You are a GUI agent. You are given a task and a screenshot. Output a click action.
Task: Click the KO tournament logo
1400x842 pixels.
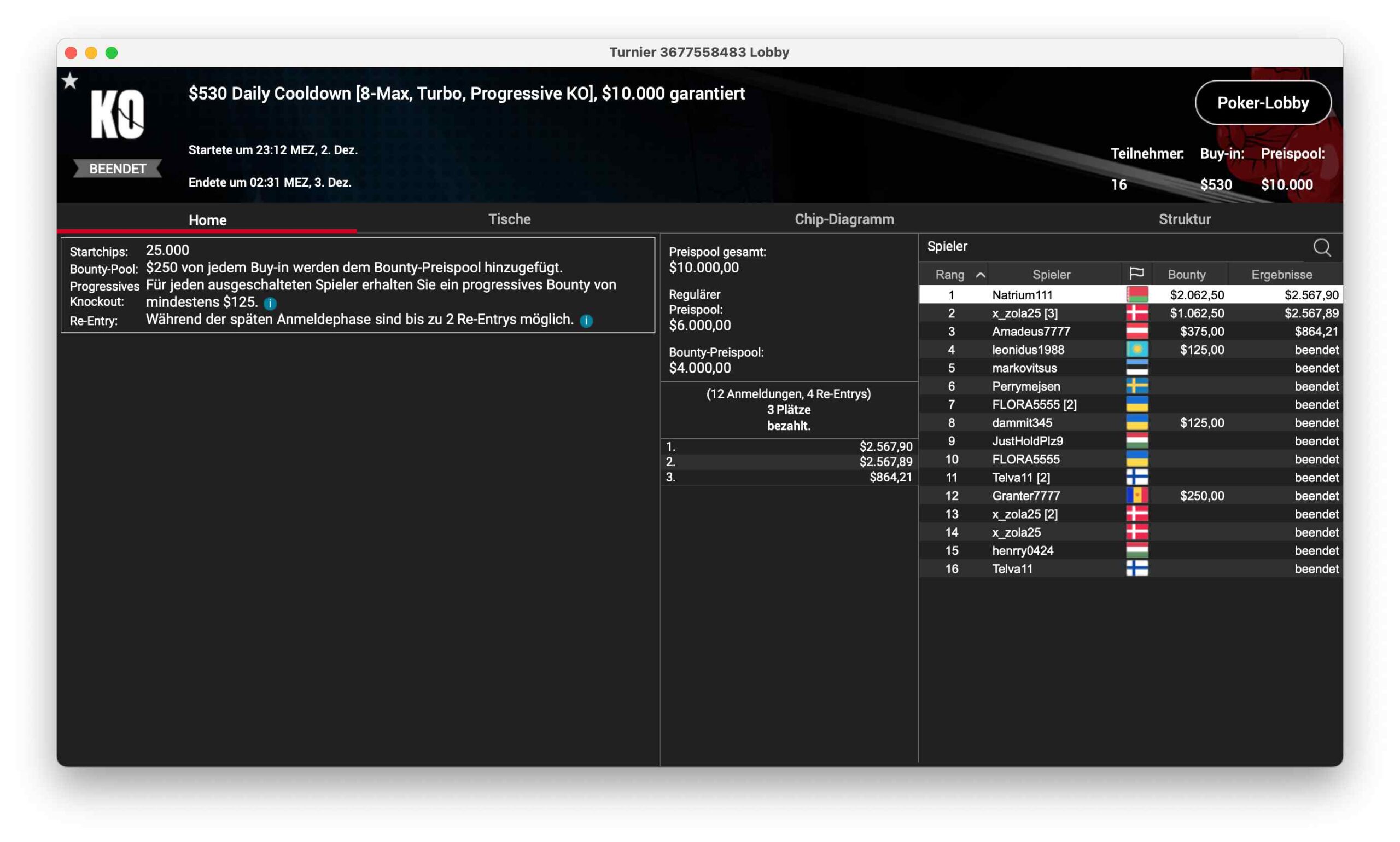click(118, 115)
